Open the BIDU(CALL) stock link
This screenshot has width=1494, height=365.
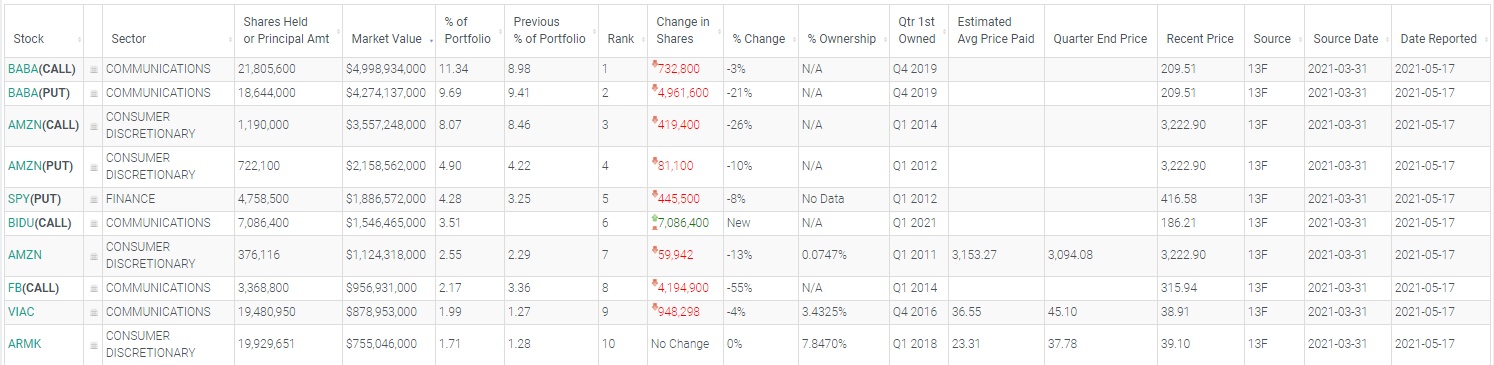[39, 223]
